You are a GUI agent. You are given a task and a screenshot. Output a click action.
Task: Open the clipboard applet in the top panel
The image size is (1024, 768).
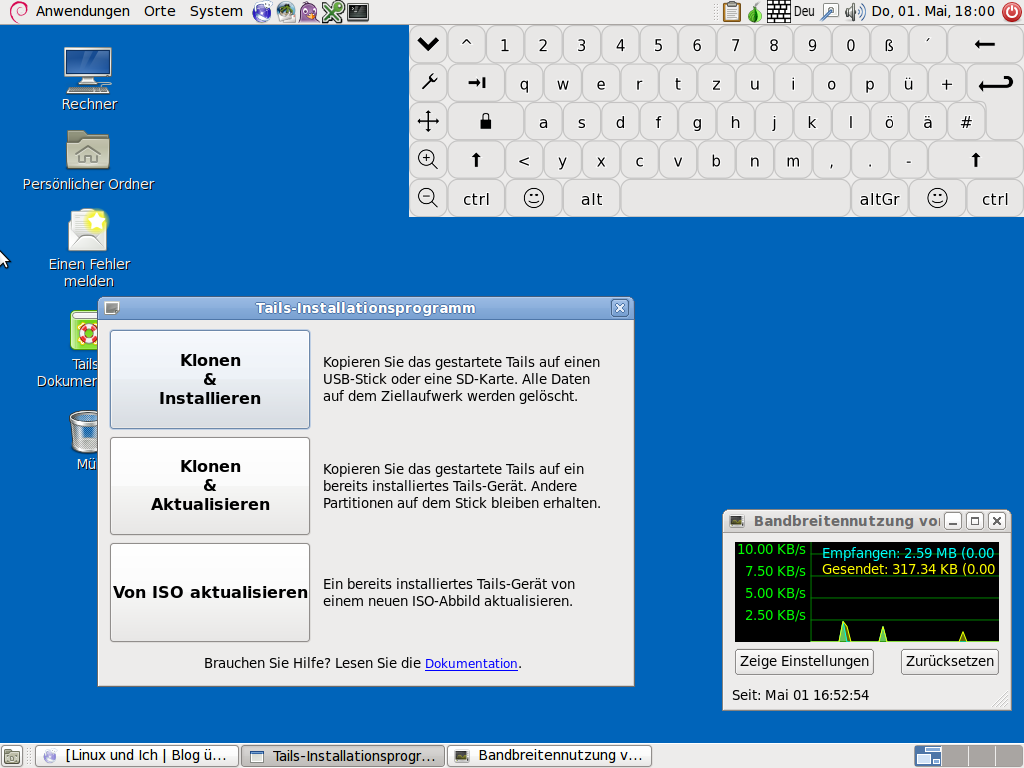pyautogui.click(x=732, y=12)
